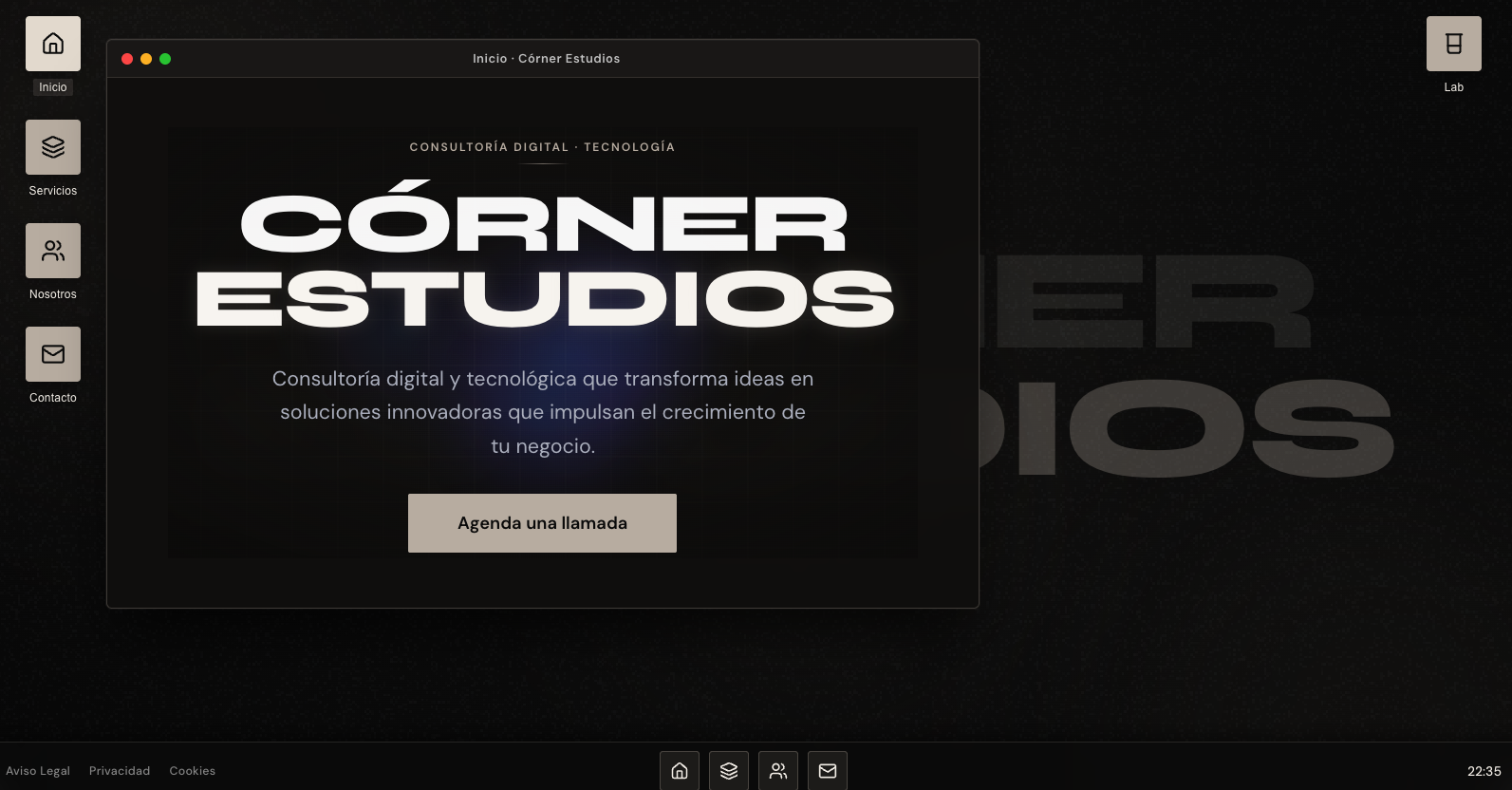Open the Nosotros desktop icon
Screen dimensions: 1512x790
coord(53,251)
